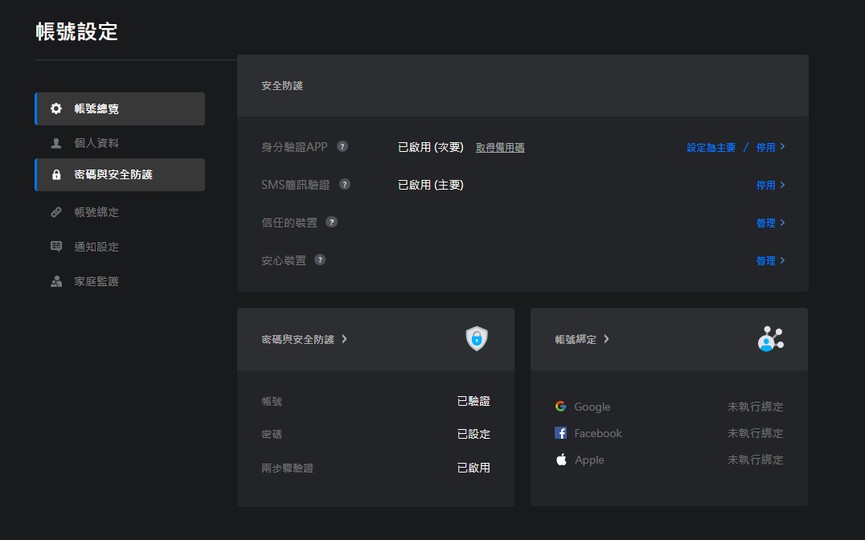Viewport: 865px width, 540px height.
Task: Click the 未執行綁定 status for Apple
Action: [755, 459]
